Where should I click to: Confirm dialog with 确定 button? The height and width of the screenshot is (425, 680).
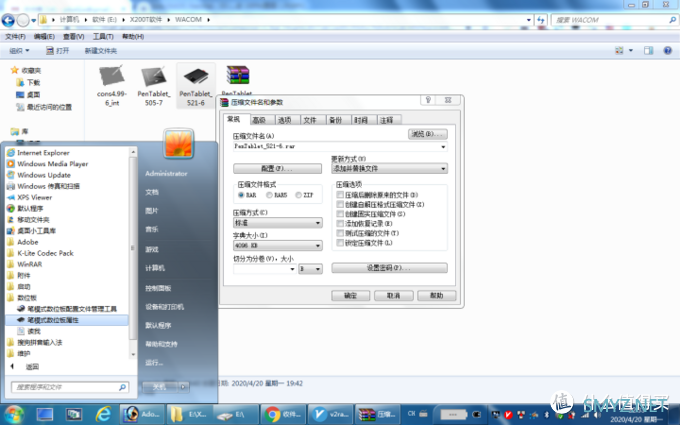(x=350, y=296)
